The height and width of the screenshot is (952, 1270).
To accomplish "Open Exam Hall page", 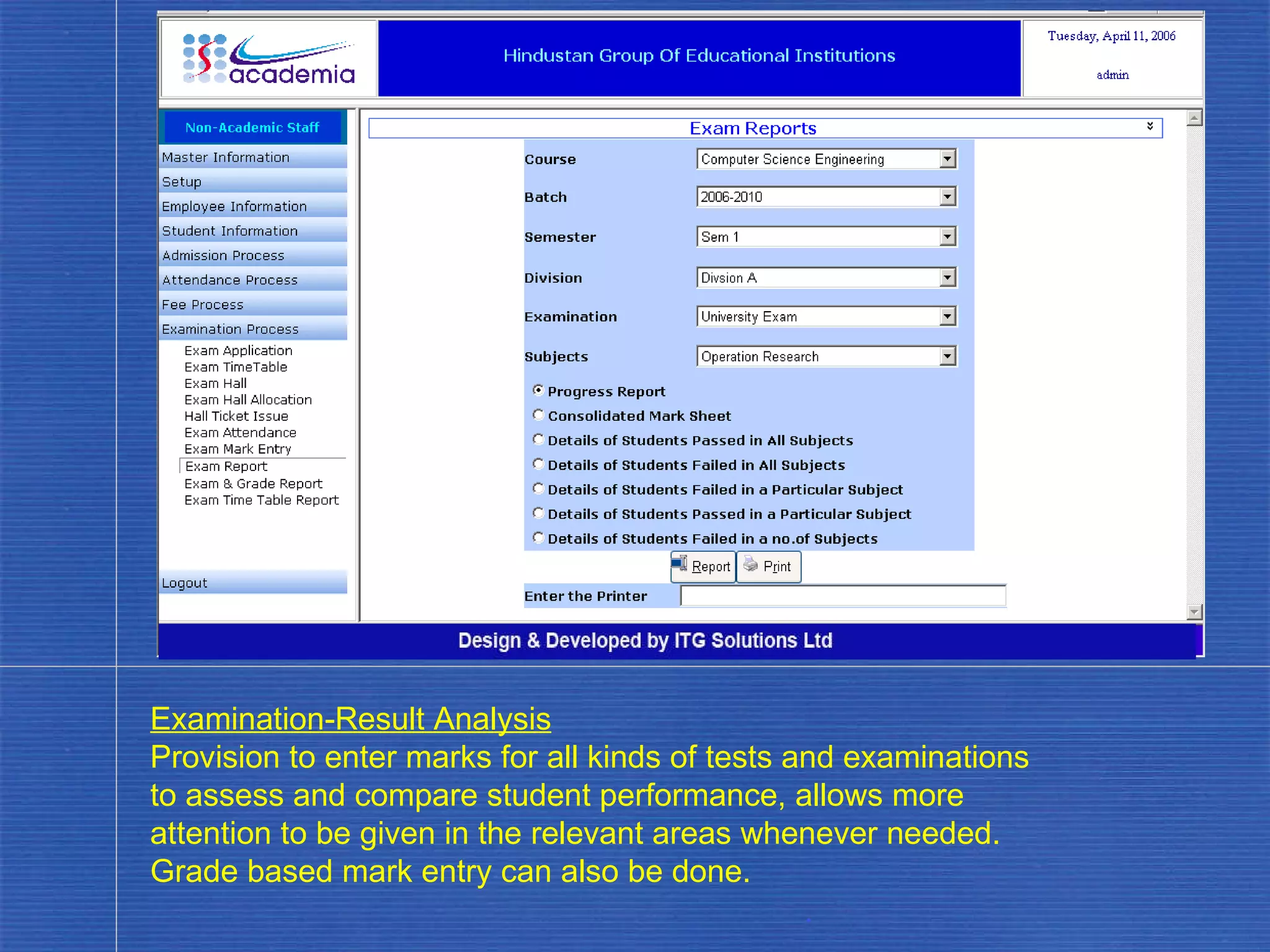I will (215, 383).
